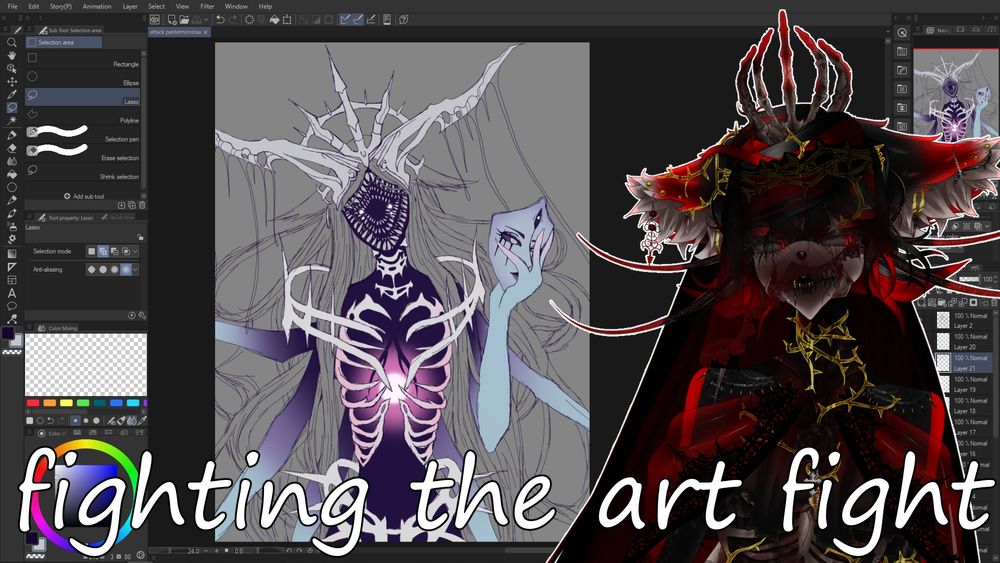Click the Undo icon in the command bar
Image resolution: width=1000 pixels, height=563 pixels.
tap(220, 20)
